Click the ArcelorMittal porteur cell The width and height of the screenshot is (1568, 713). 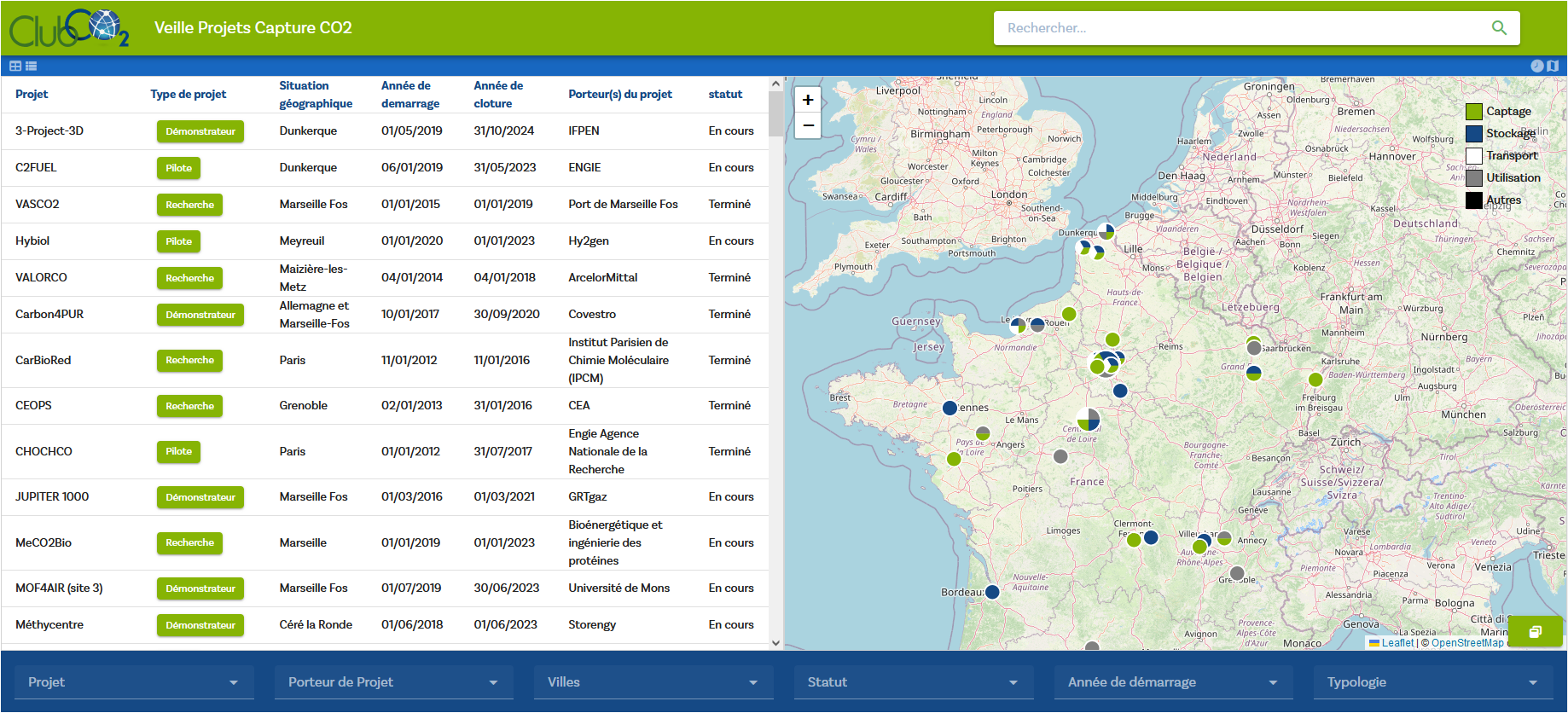pos(603,278)
